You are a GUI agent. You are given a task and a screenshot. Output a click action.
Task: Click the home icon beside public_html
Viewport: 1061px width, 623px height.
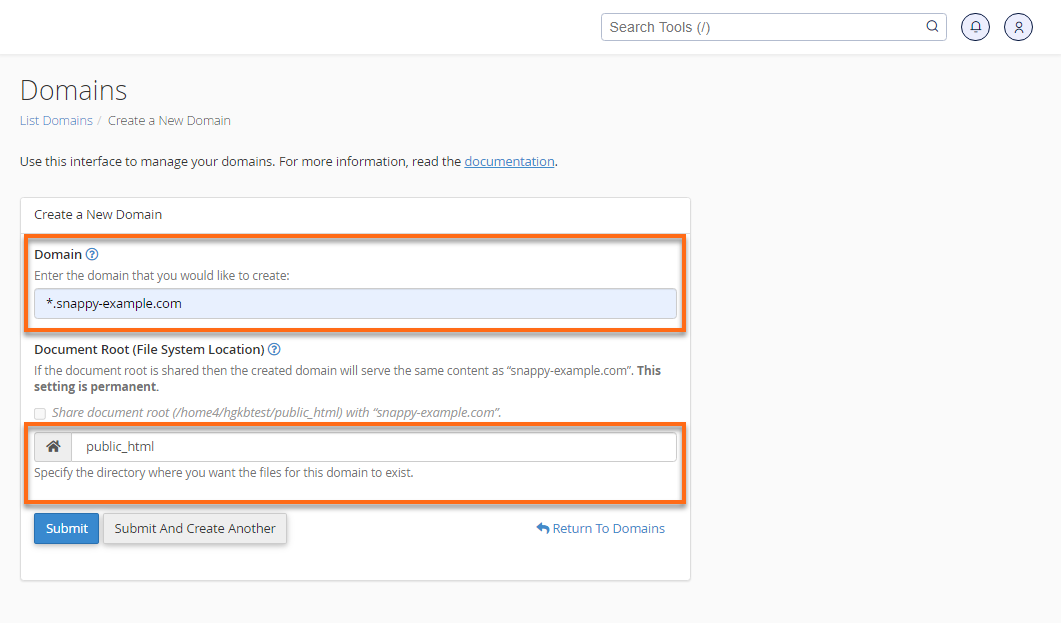pyautogui.click(x=53, y=446)
